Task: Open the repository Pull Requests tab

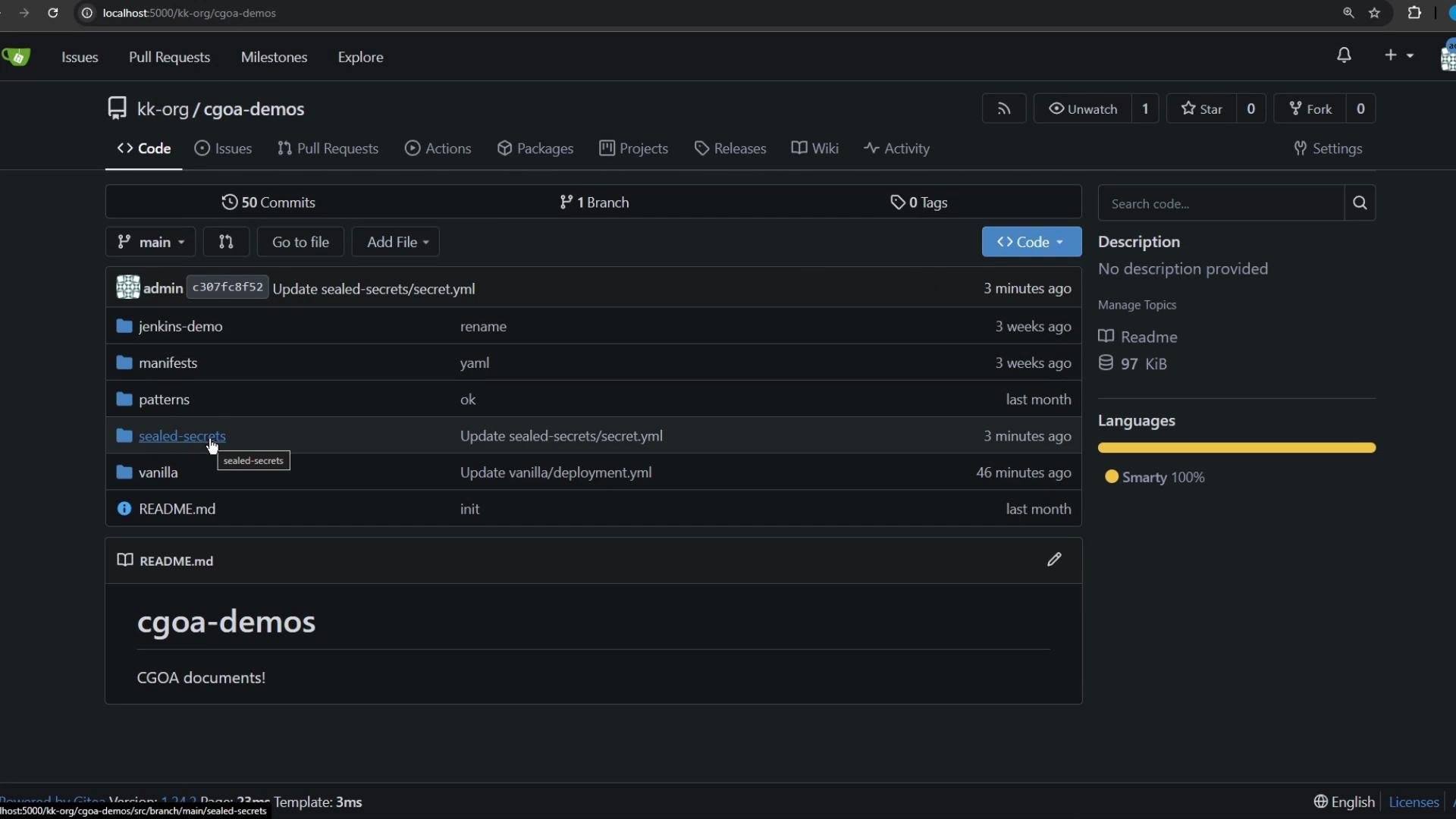Action: (x=328, y=149)
